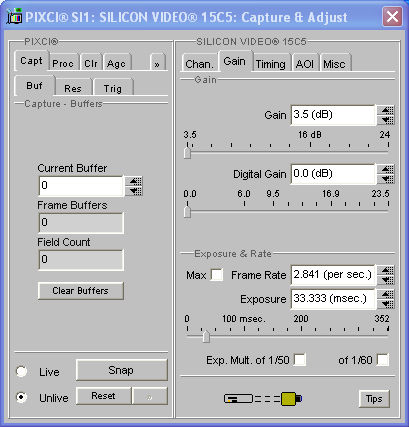Screen dimensions: 409x427
Task: Decrease Digital Gain with the down stepper arrow
Action: (x=386, y=179)
